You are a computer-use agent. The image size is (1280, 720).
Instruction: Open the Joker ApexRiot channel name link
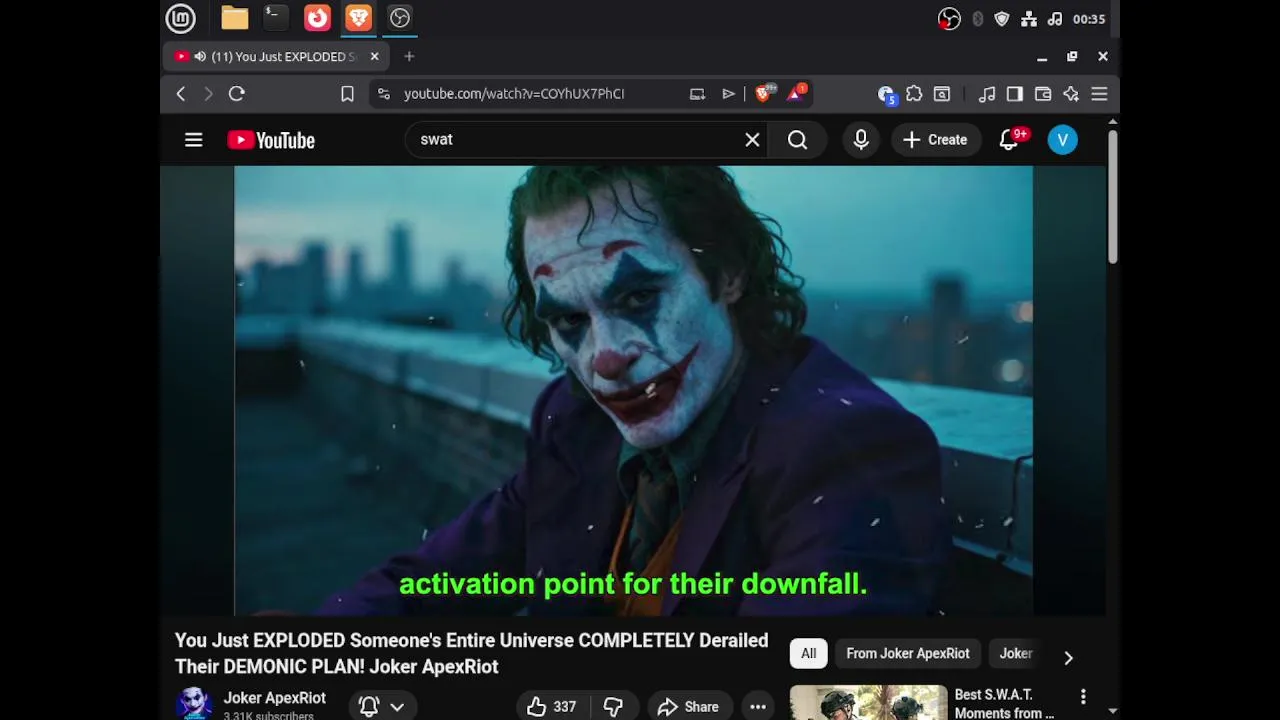(x=275, y=698)
